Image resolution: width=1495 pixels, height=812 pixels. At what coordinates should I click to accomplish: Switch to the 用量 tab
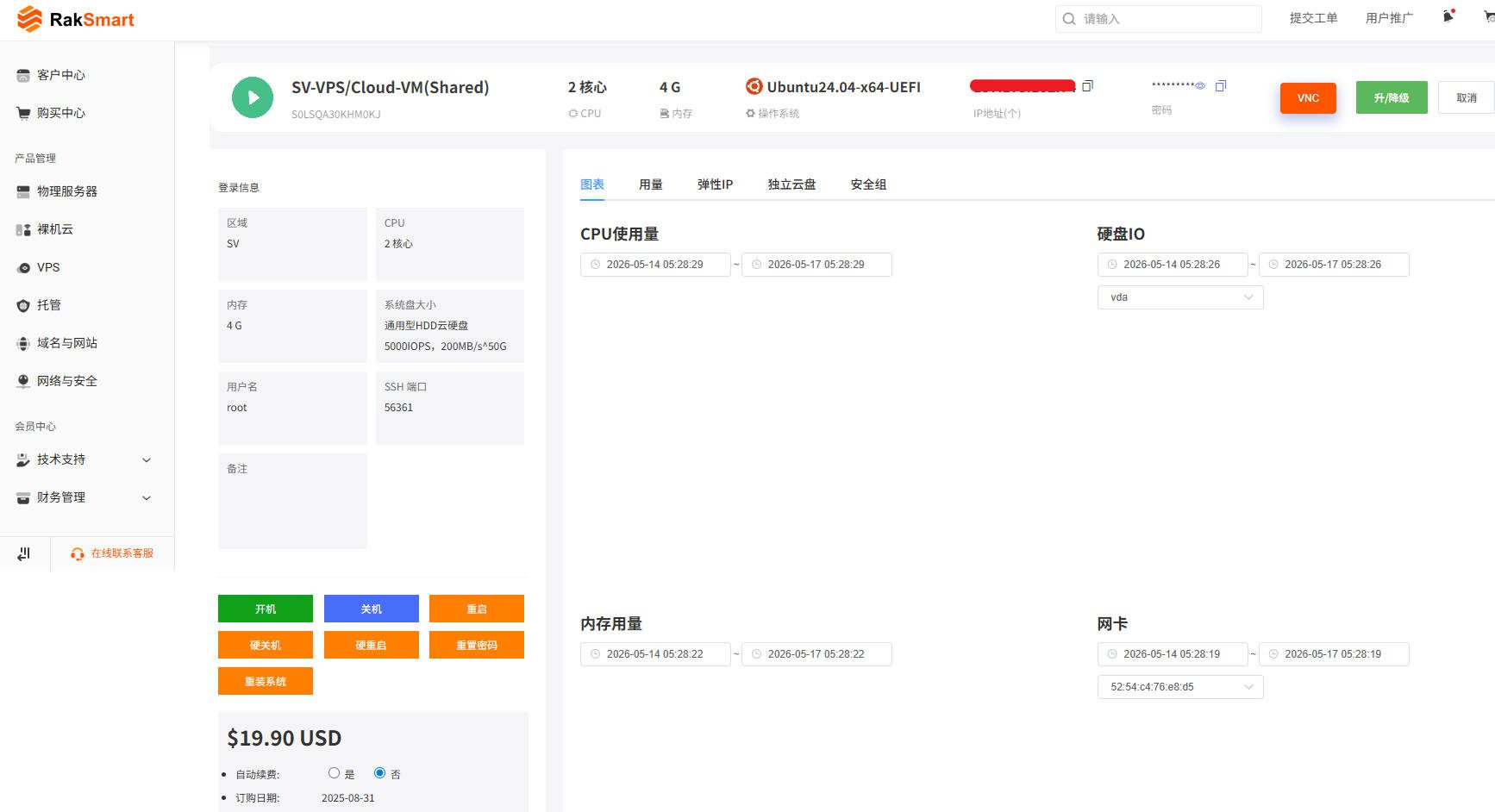651,184
